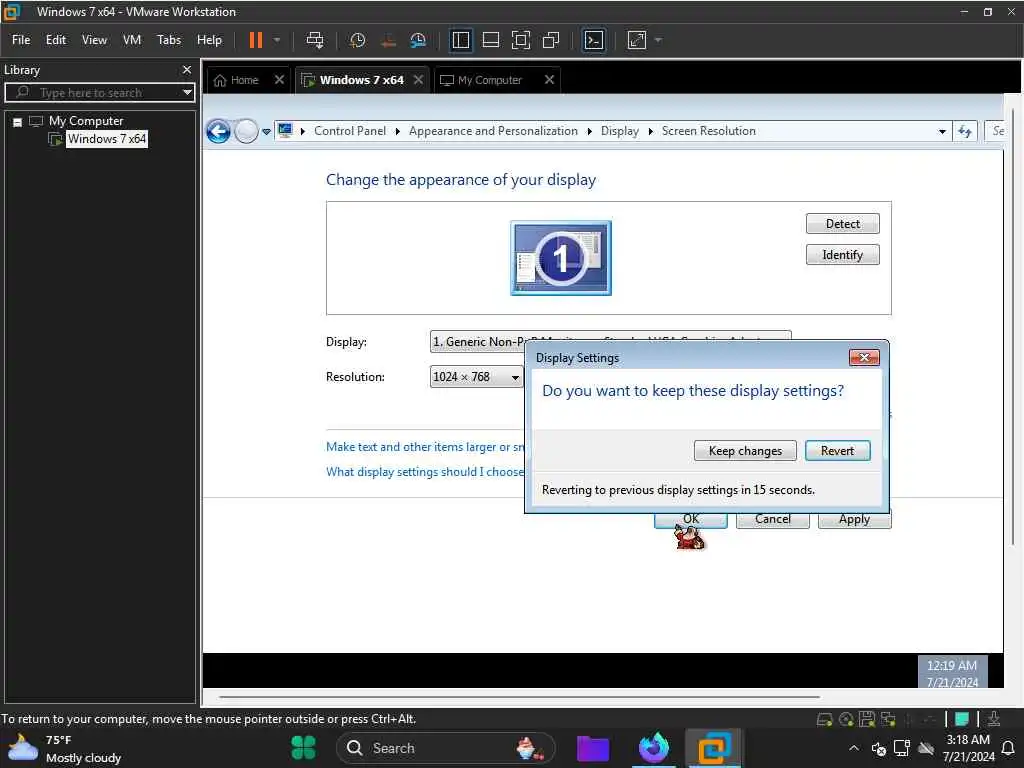
Task: Click the guest clock showing 12:19 AM
Action: pyautogui.click(x=952, y=672)
